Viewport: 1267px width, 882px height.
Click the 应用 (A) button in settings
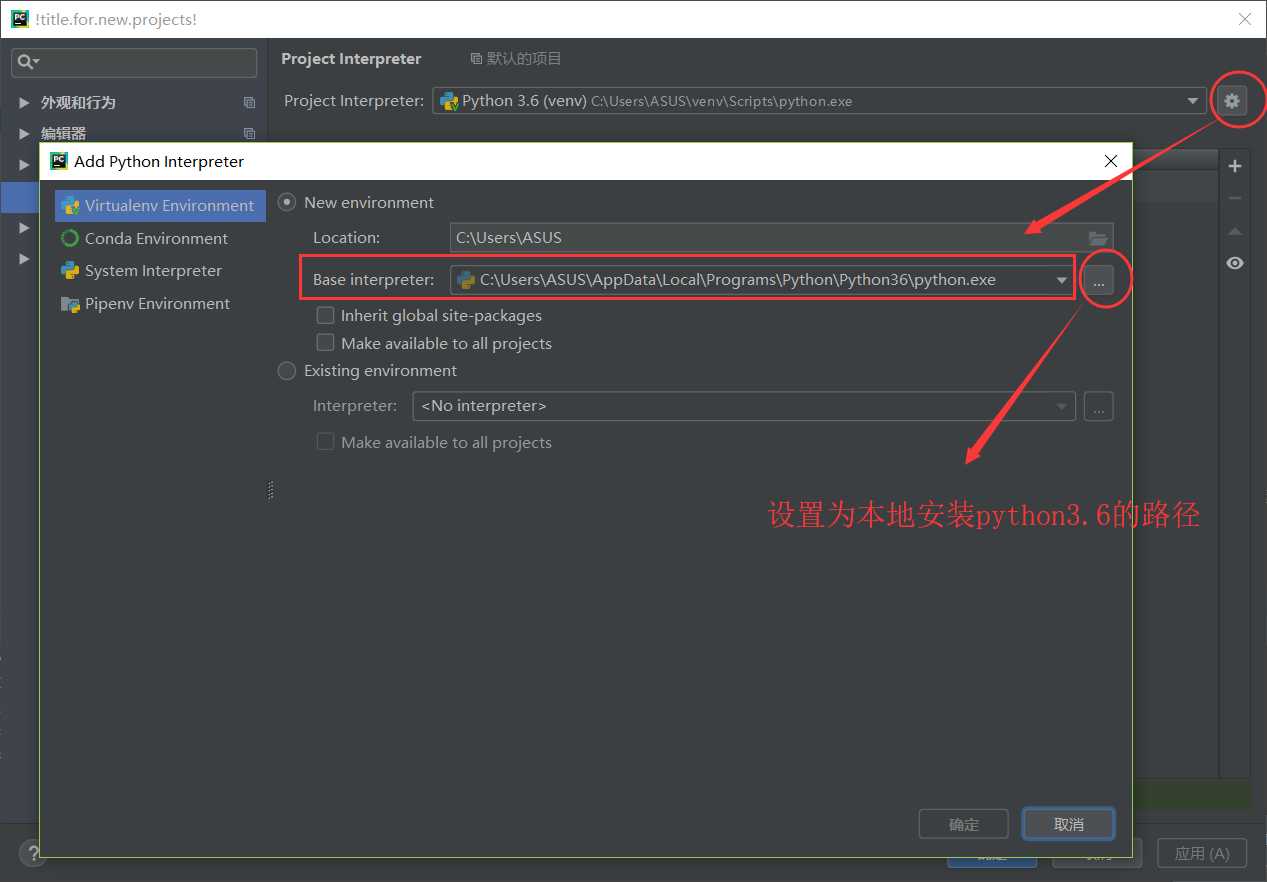(1202, 853)
